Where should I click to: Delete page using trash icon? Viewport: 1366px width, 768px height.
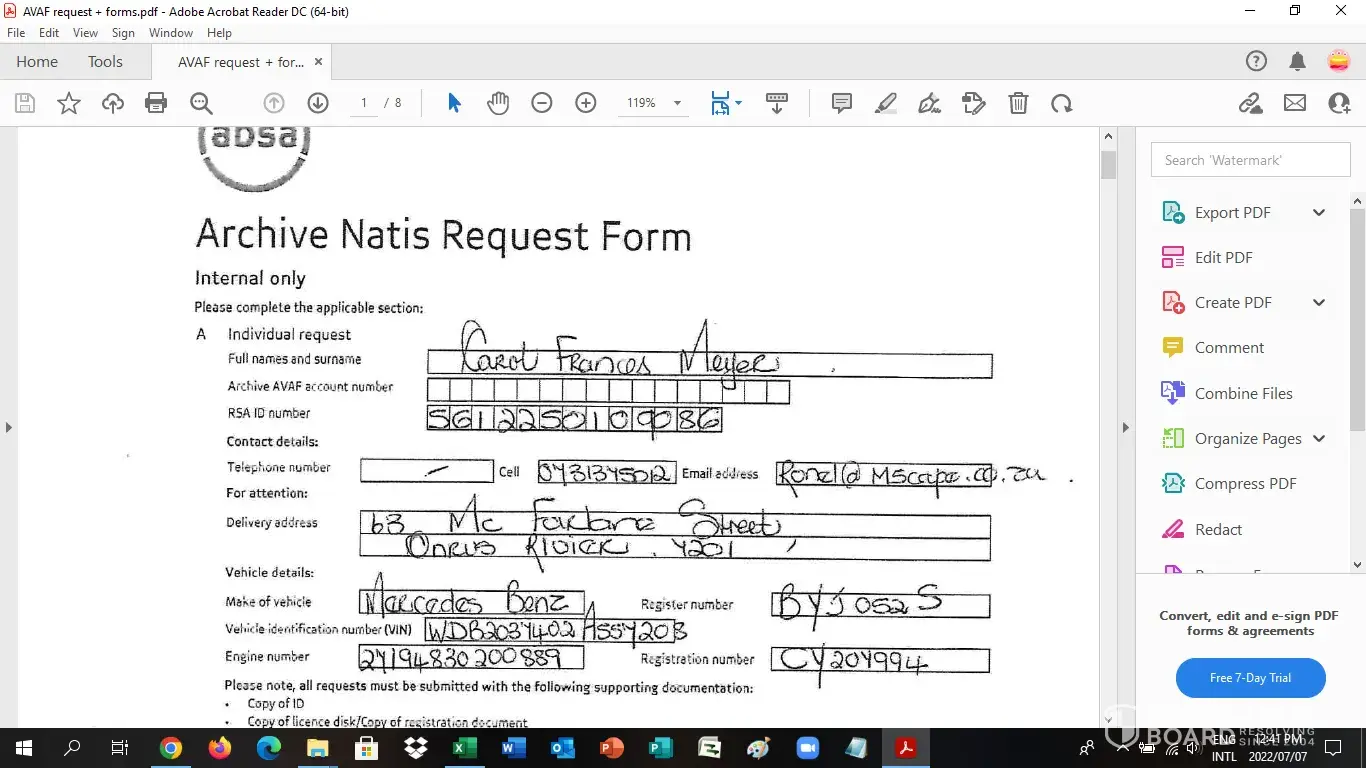click(1018, 103)
